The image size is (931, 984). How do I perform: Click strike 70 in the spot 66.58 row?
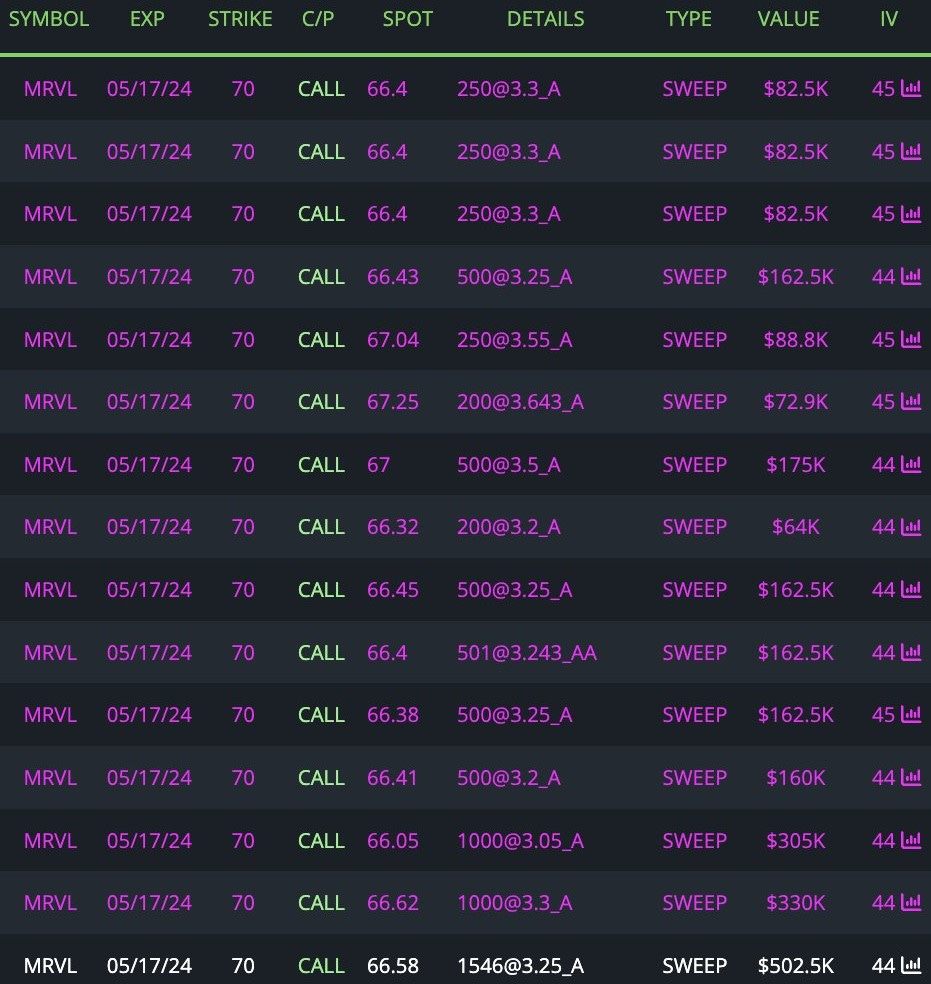click(x=243, y=965)
